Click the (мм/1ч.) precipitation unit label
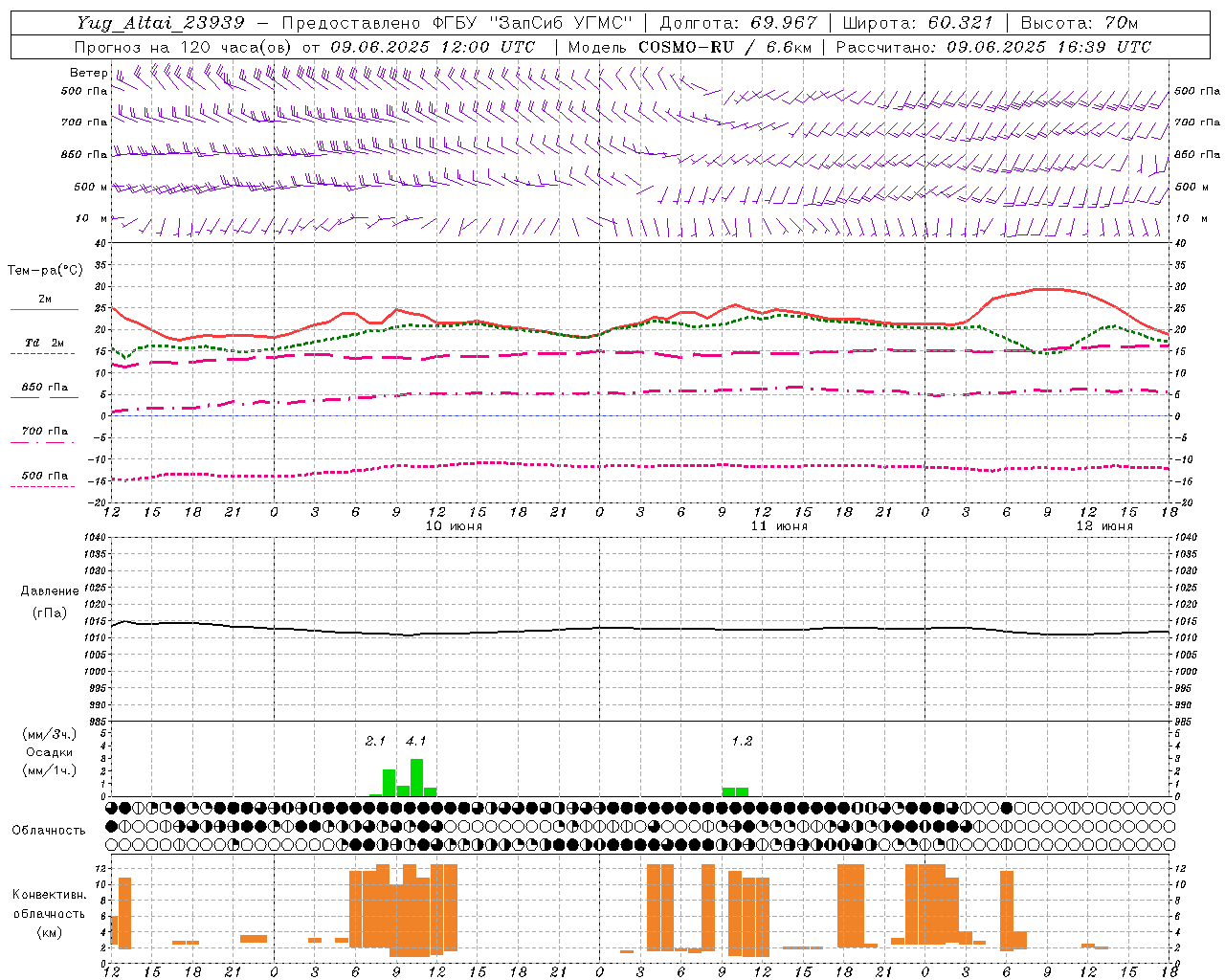This screenshot has width=1225, height=980. point(50,770)
